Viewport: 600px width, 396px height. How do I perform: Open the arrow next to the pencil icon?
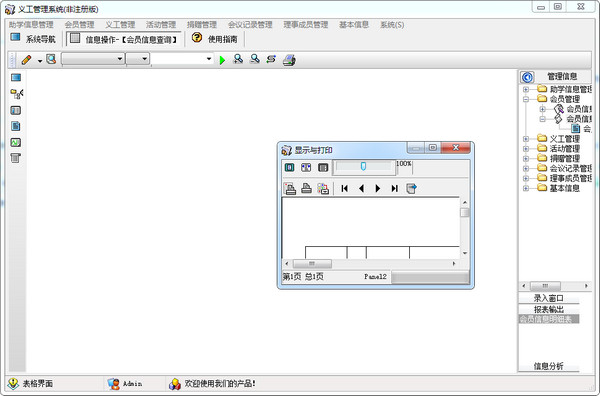(40, 60)
